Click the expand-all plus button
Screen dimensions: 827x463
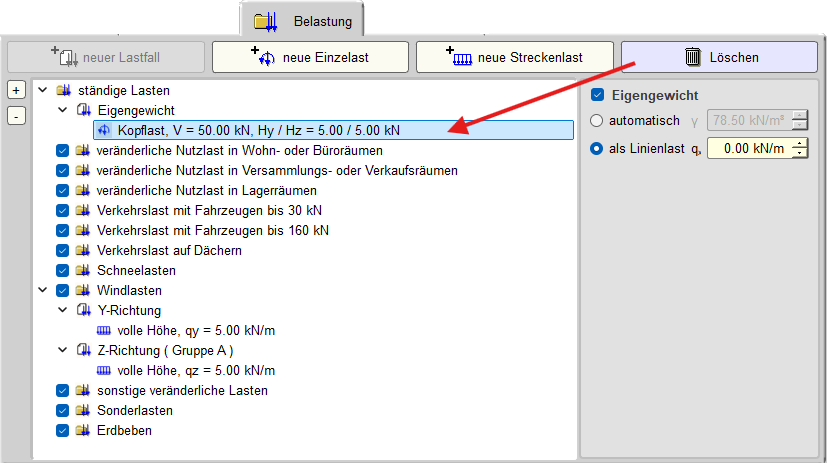point(16,90)
